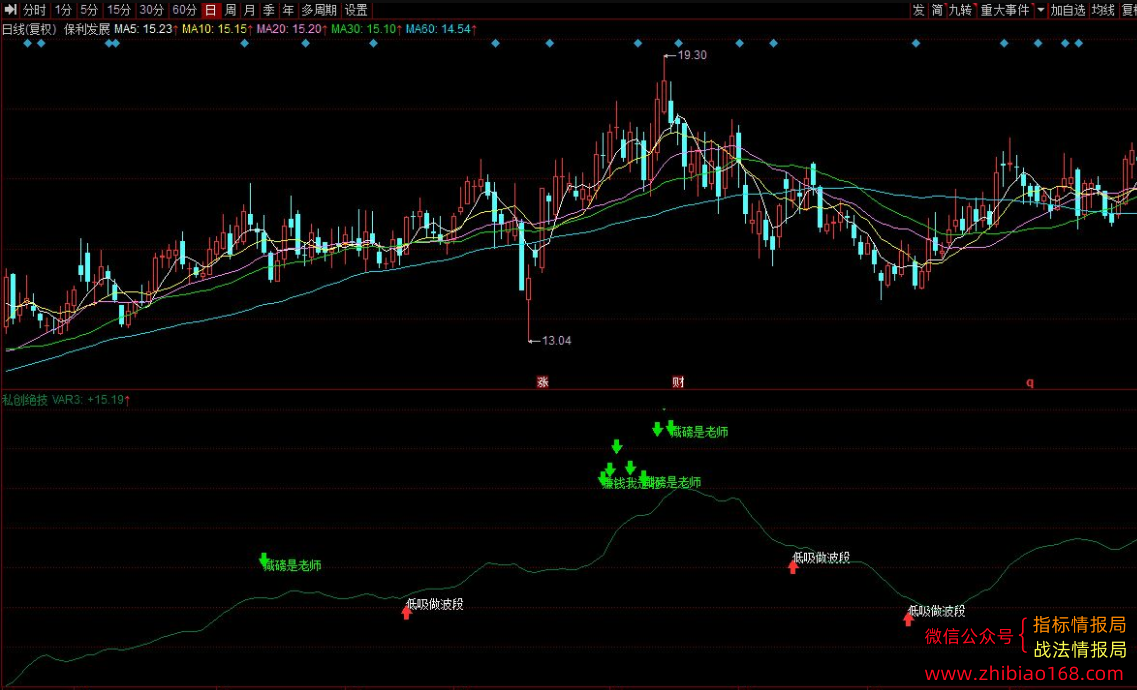
Task: Click the 13.04 low price label
Action: pos(556,341)
